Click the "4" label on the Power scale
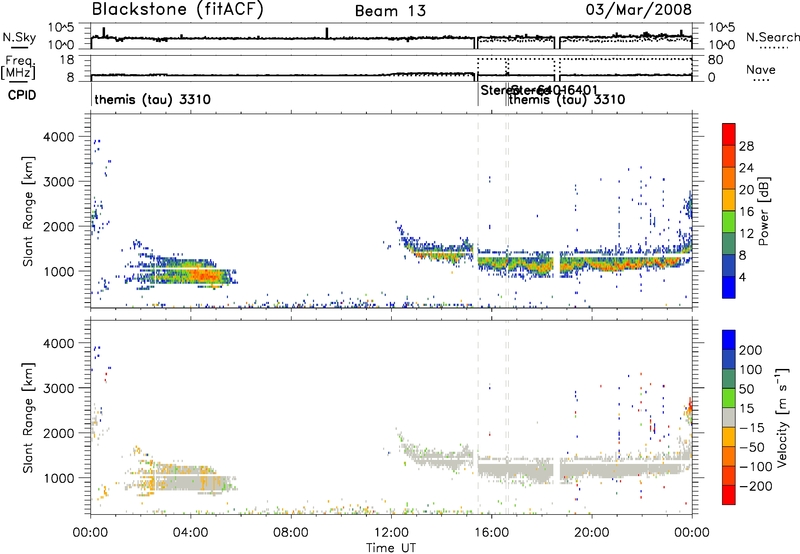 coord(743,277)
